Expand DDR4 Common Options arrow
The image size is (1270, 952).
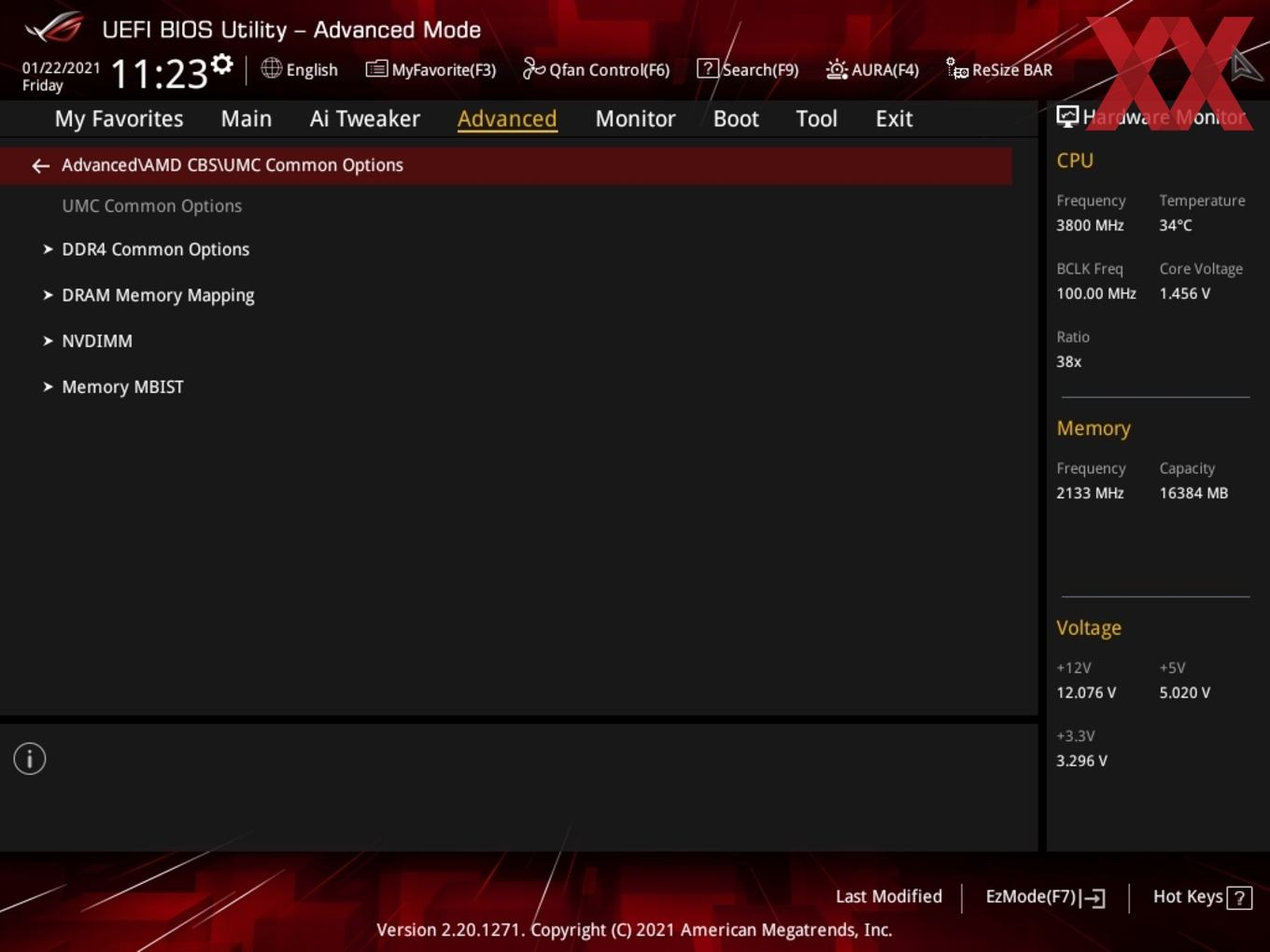click(x=48, y=249)
